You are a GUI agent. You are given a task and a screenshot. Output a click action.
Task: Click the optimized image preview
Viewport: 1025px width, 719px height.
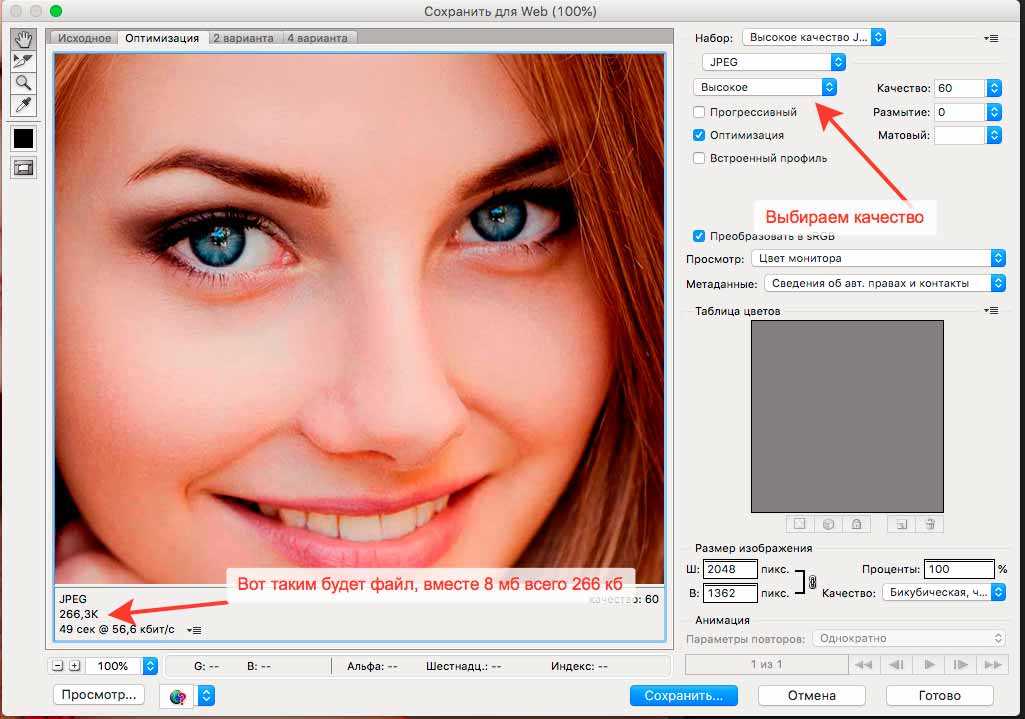click(x=360, y=319)
